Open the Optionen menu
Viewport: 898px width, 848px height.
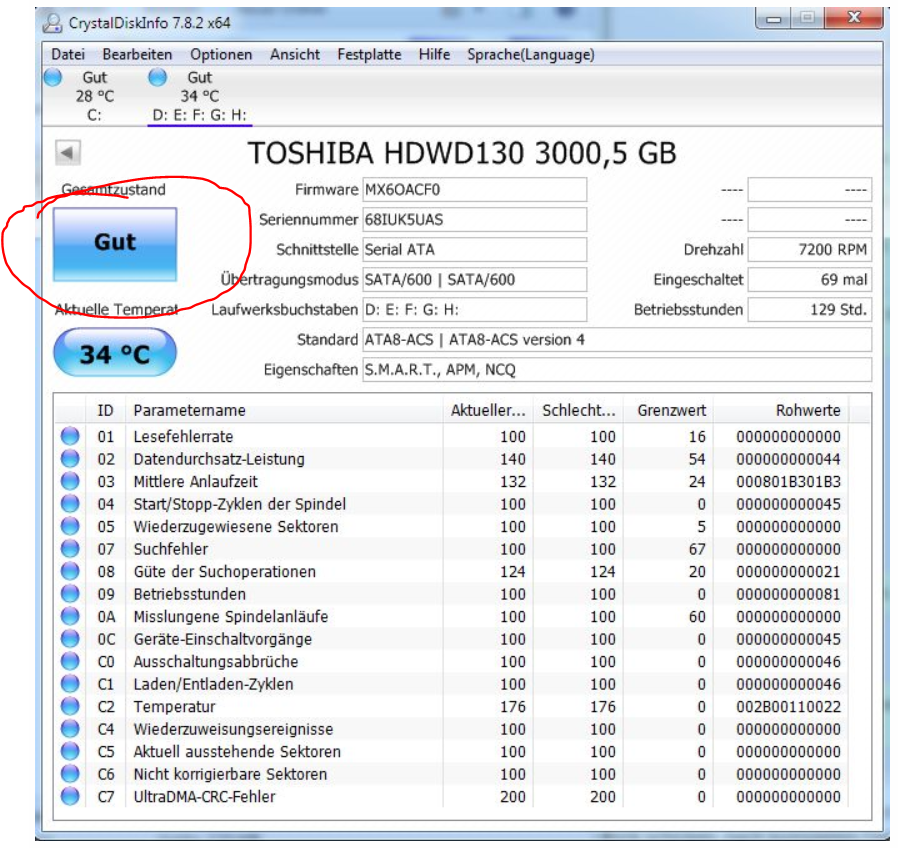(221, 54)
